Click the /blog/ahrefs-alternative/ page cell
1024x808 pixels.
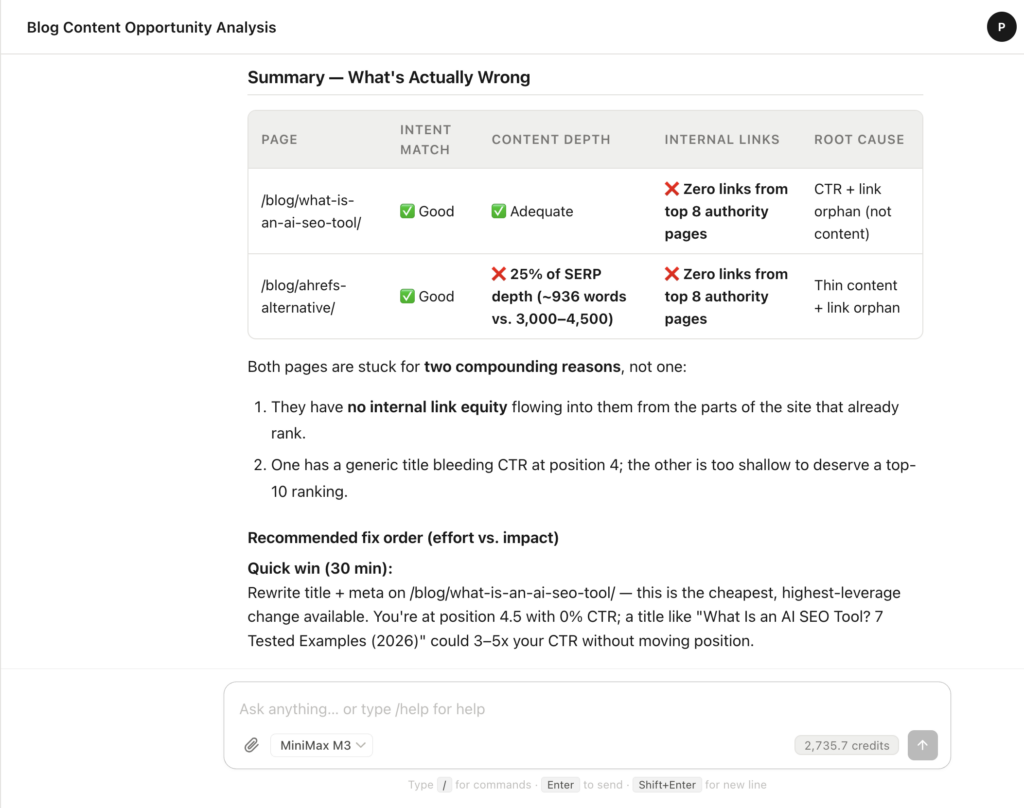coord(304,297)
